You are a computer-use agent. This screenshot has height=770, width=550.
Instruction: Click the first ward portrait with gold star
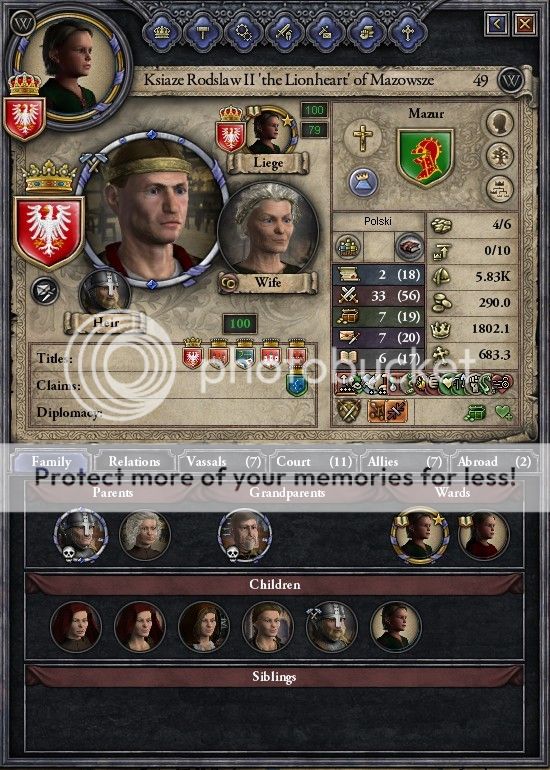click(x=419, y=536)
